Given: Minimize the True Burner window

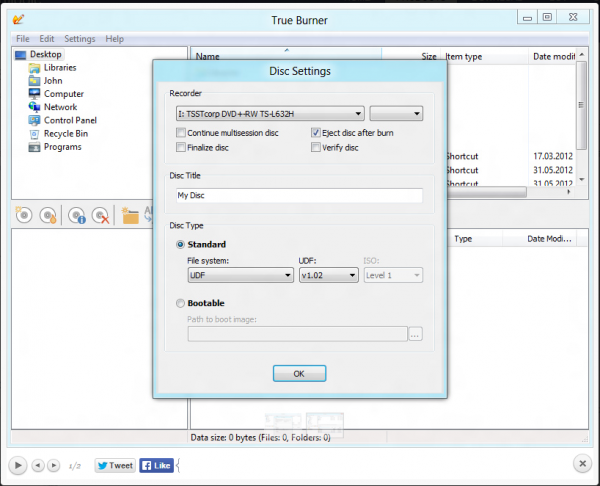Looking at the screenshot, I should pos(527,18).
